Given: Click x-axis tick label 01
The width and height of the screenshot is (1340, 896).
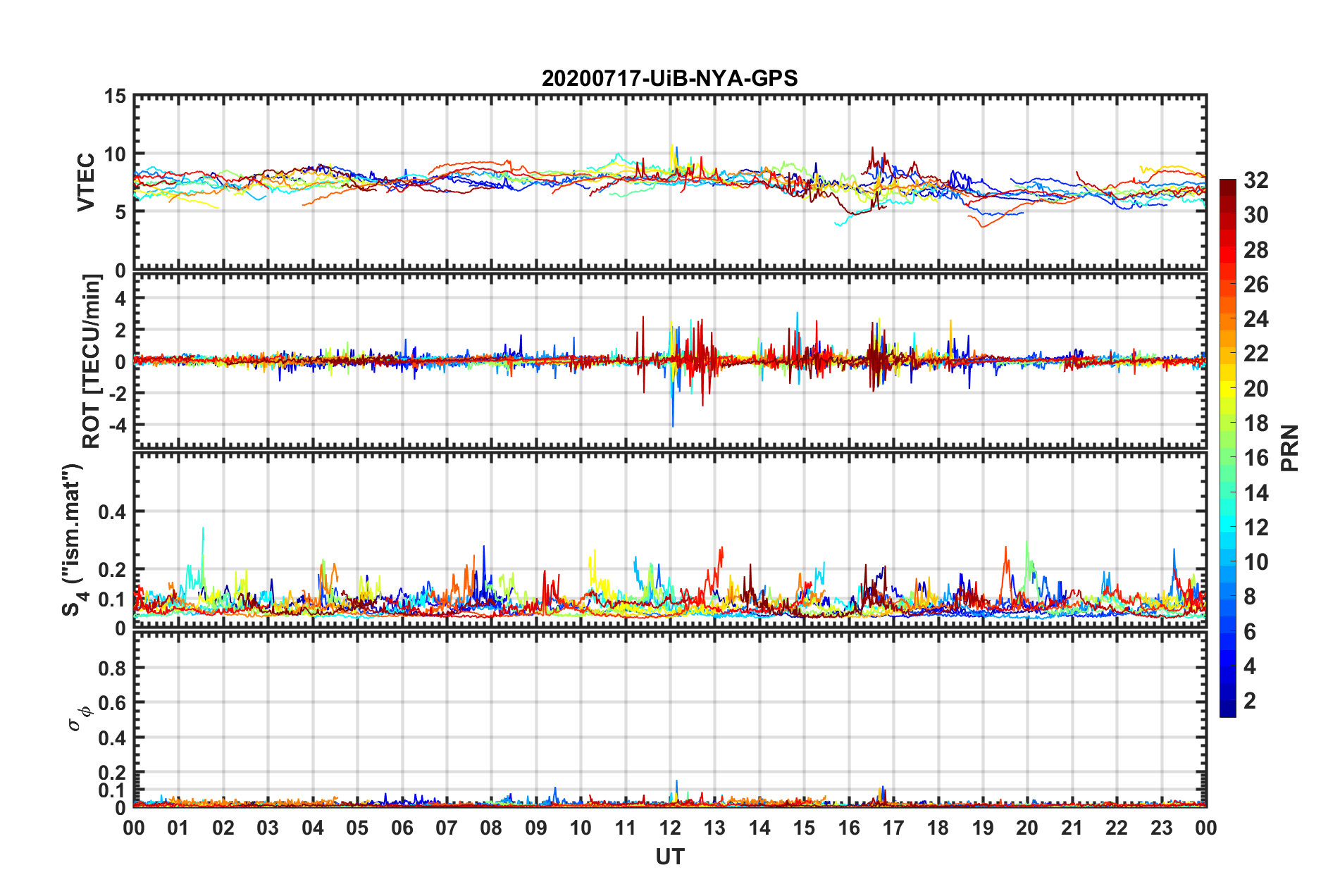Looking at the screenshot, I should pyautogui.click(x=178, y=828).
